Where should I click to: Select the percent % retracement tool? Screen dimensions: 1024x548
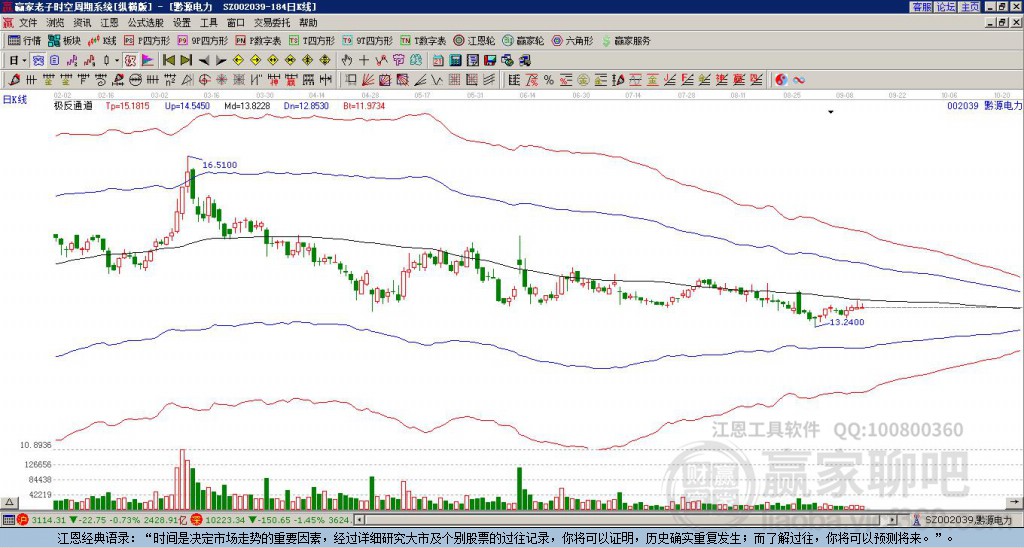tap(549, 80)
